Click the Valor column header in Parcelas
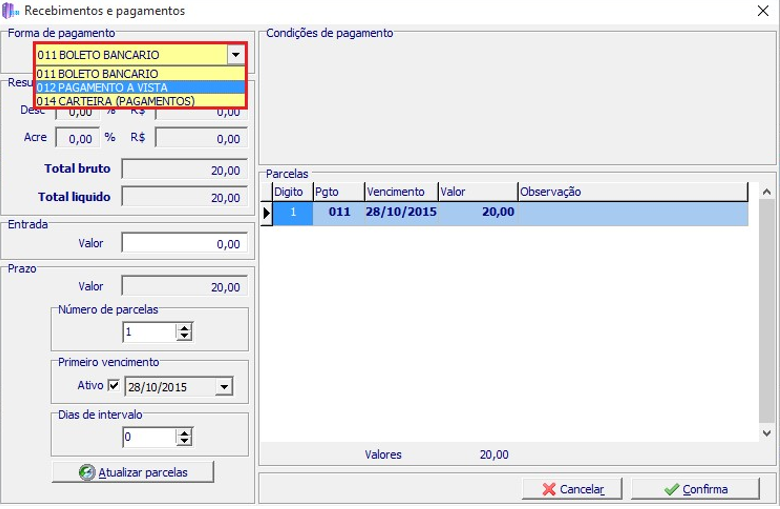The width and height of the screenshot is (780, 509). [x=478, y=192]
